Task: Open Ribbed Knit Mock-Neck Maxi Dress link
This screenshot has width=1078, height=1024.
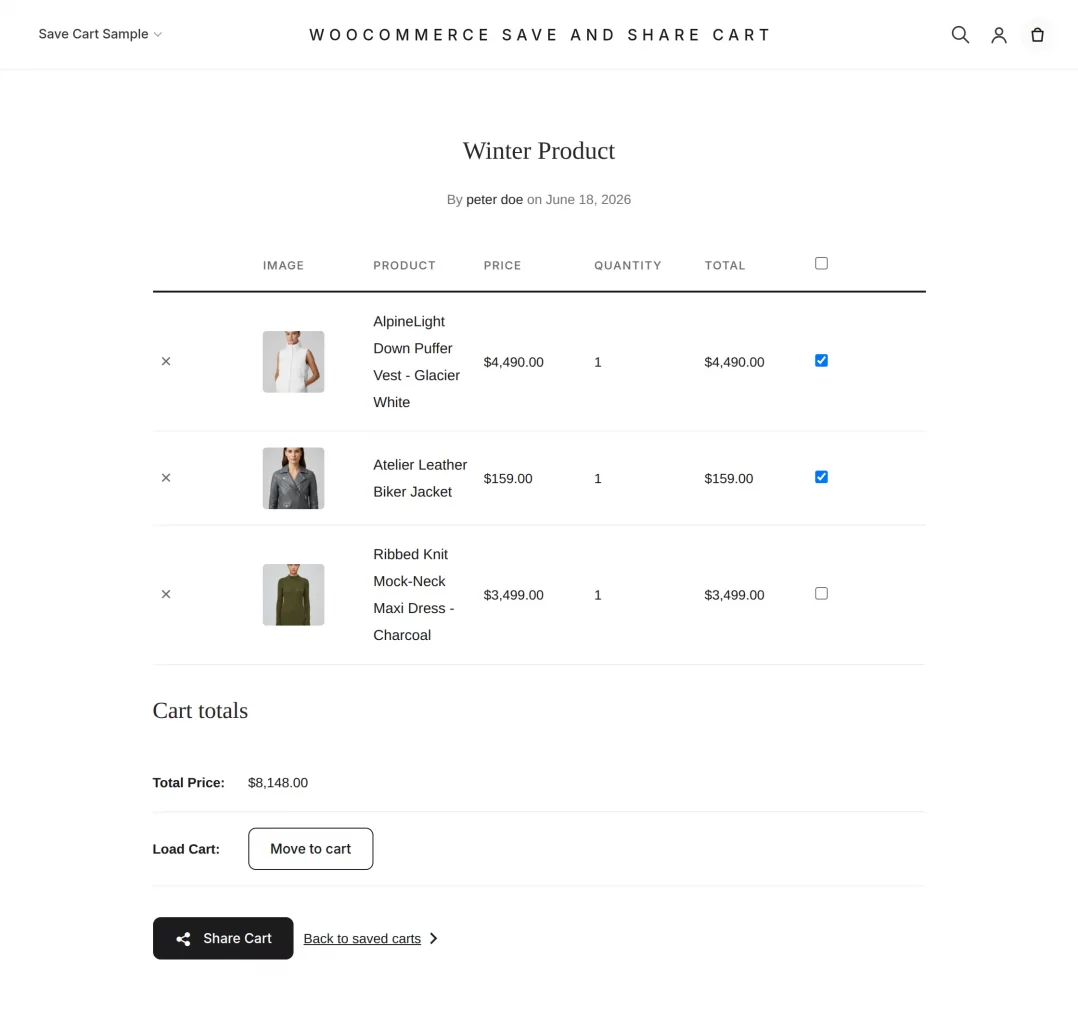Action: [414, 595]
